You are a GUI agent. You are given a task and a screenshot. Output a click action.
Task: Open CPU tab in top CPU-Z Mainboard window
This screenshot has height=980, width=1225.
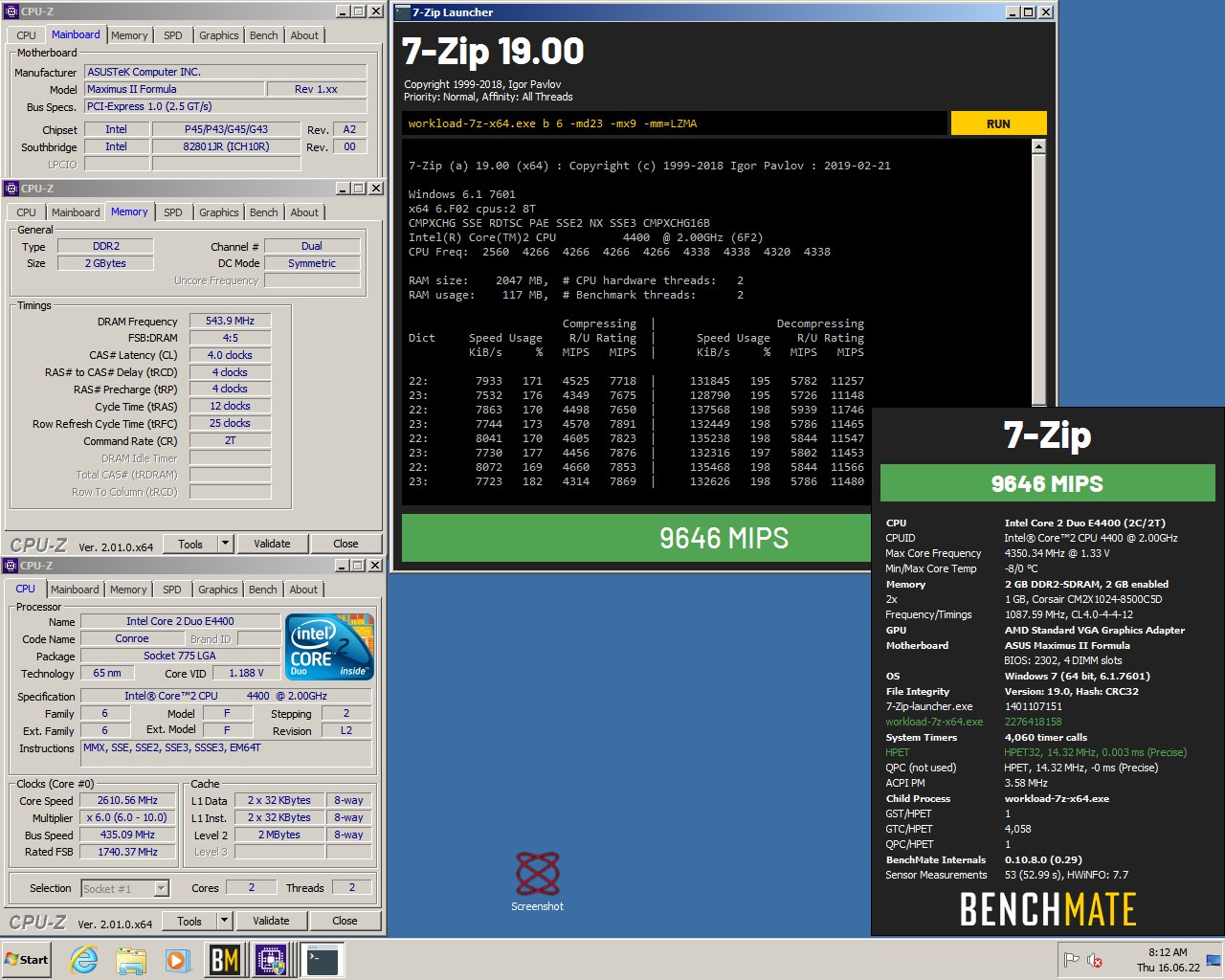(26, 35)
